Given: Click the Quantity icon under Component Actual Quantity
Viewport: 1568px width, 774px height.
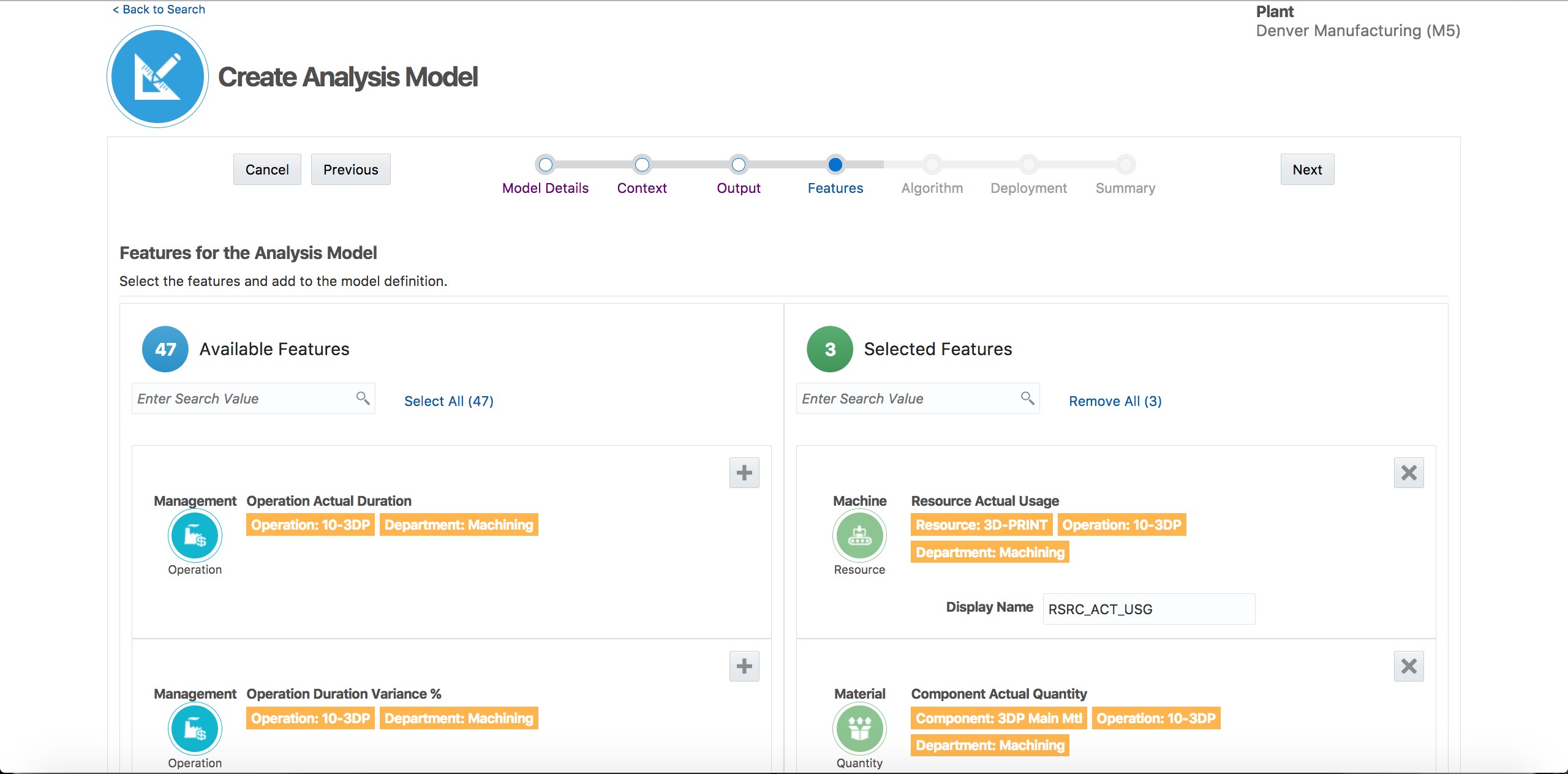Looking at the screenshot, I should pos(859,729).
